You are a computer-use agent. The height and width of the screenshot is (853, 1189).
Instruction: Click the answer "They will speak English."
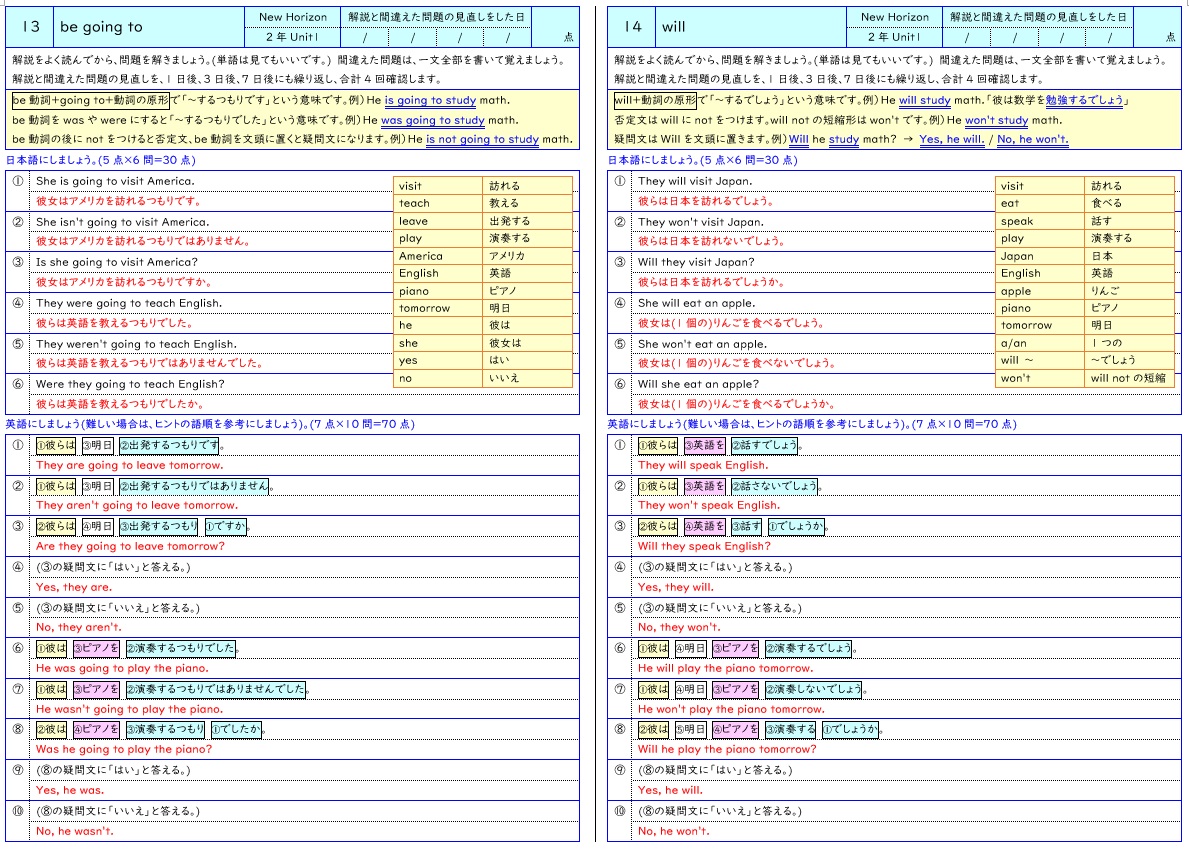pos(703,466)
